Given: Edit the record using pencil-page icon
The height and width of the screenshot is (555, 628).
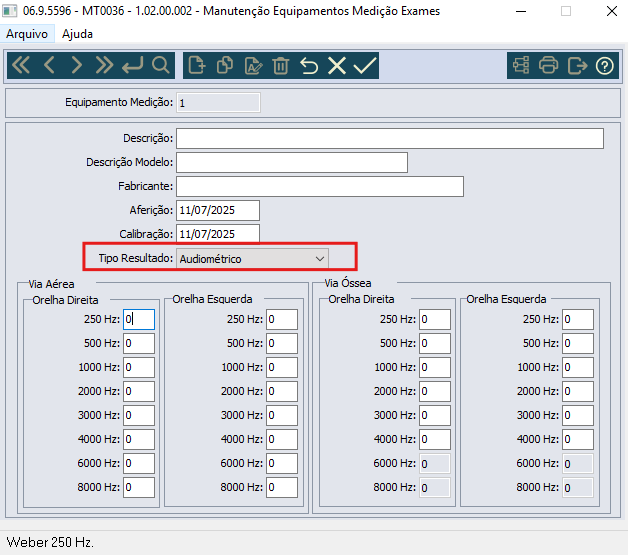Looking at the screenshot, I should tap(253, 65).
